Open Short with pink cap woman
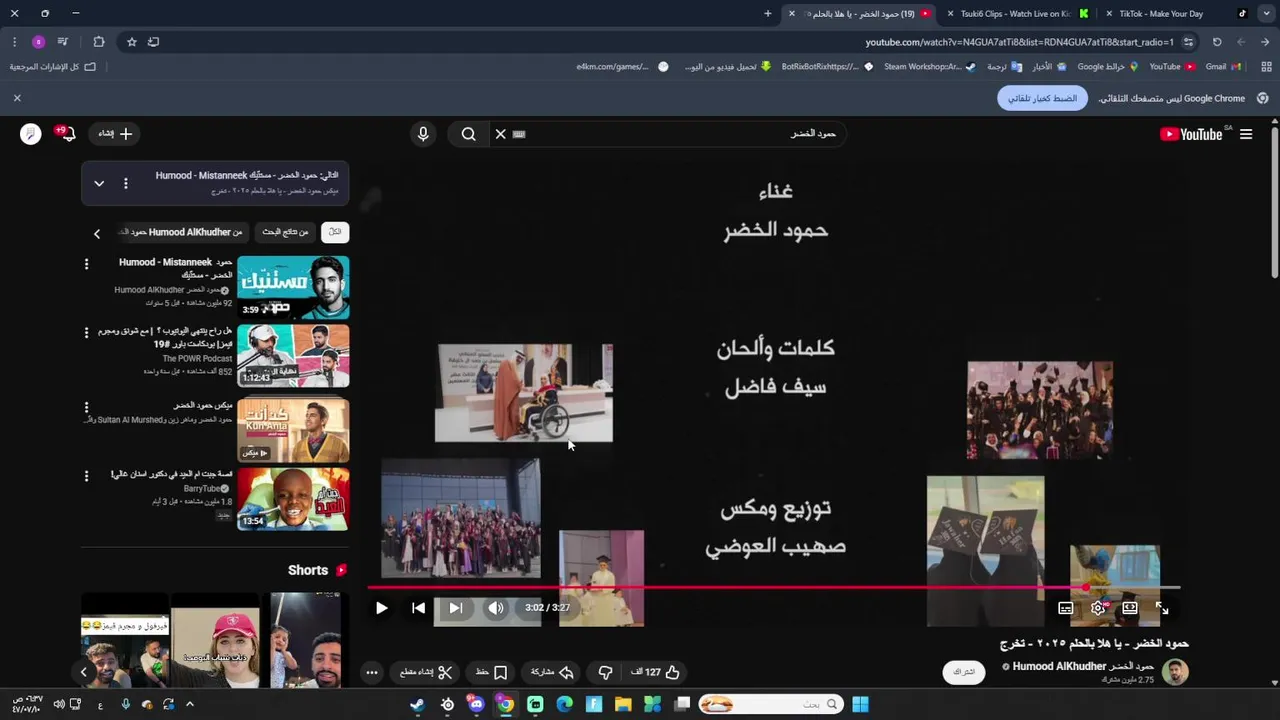This screenshot has height=720, width=1280. point(214,640)
